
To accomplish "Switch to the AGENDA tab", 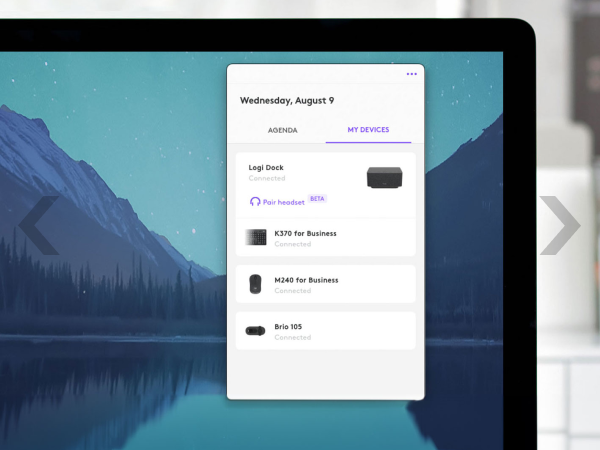I will pos(282,130).
